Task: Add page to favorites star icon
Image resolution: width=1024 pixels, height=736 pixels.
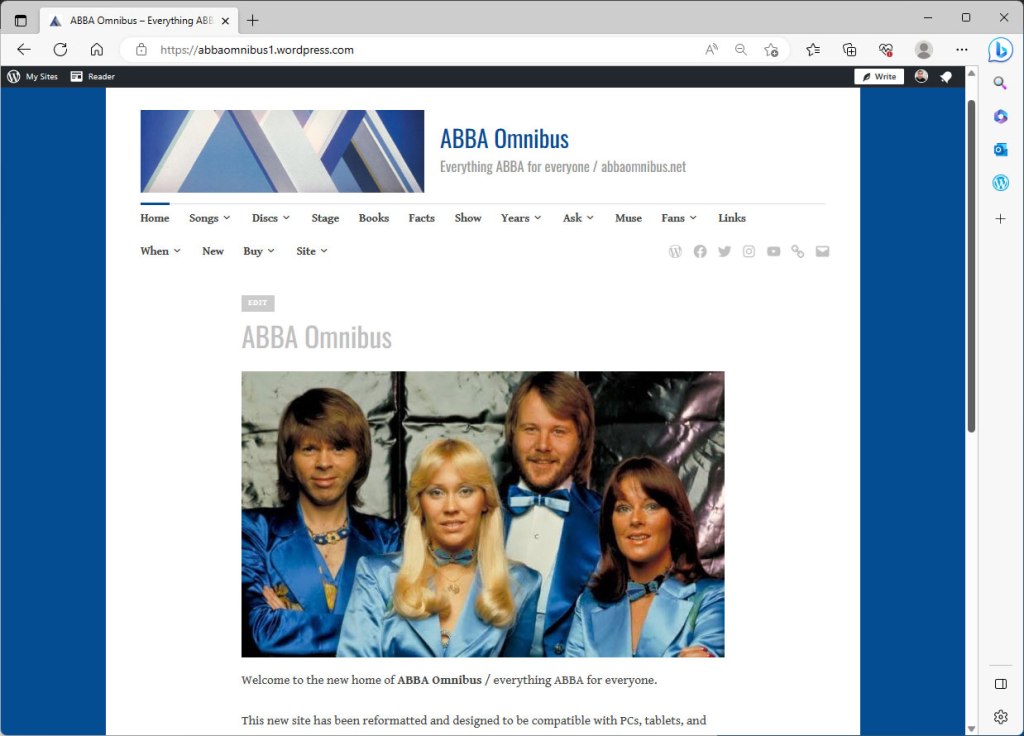Action: (x=771, y=50)
